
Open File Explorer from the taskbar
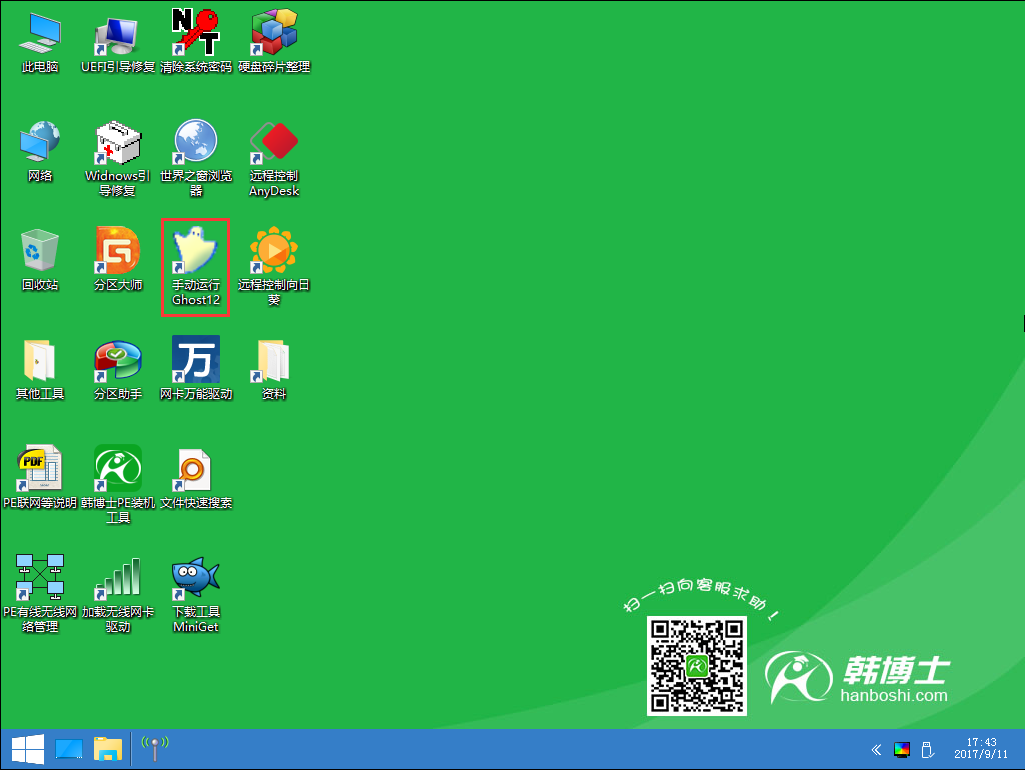[108, 749]
